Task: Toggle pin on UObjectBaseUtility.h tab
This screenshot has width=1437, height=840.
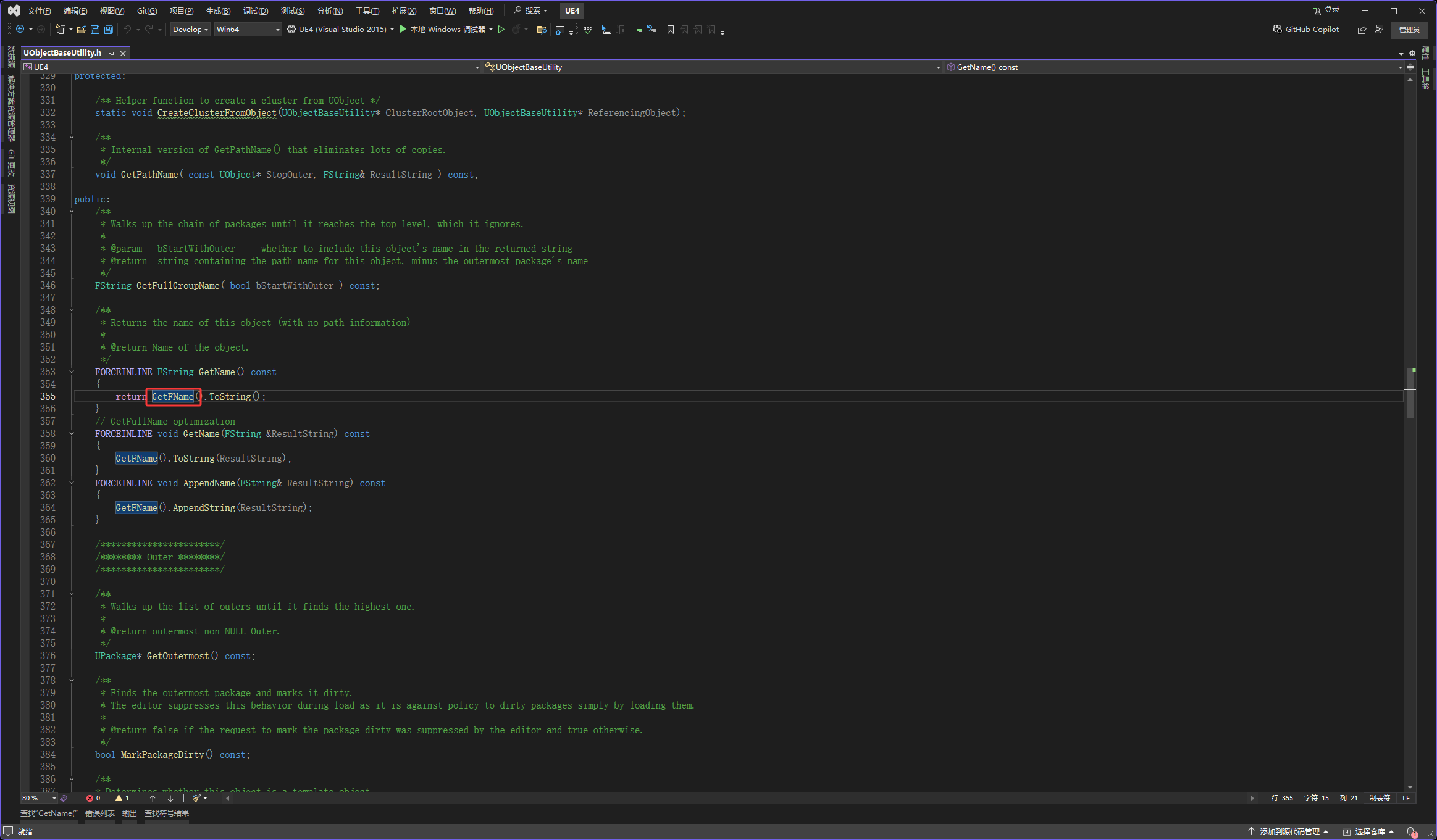Action: 112,54
